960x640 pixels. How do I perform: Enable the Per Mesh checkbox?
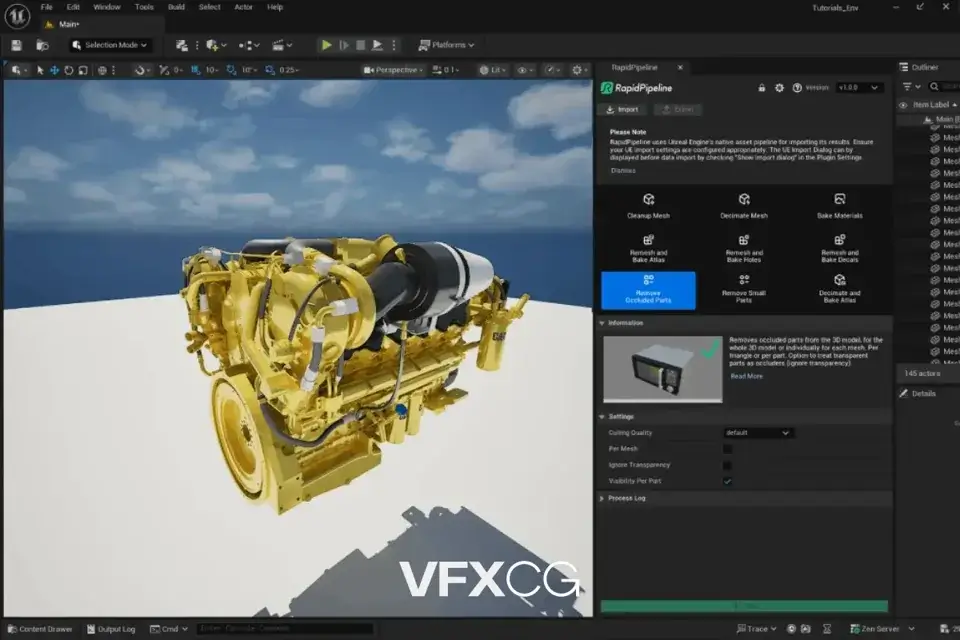click(727, 449)
